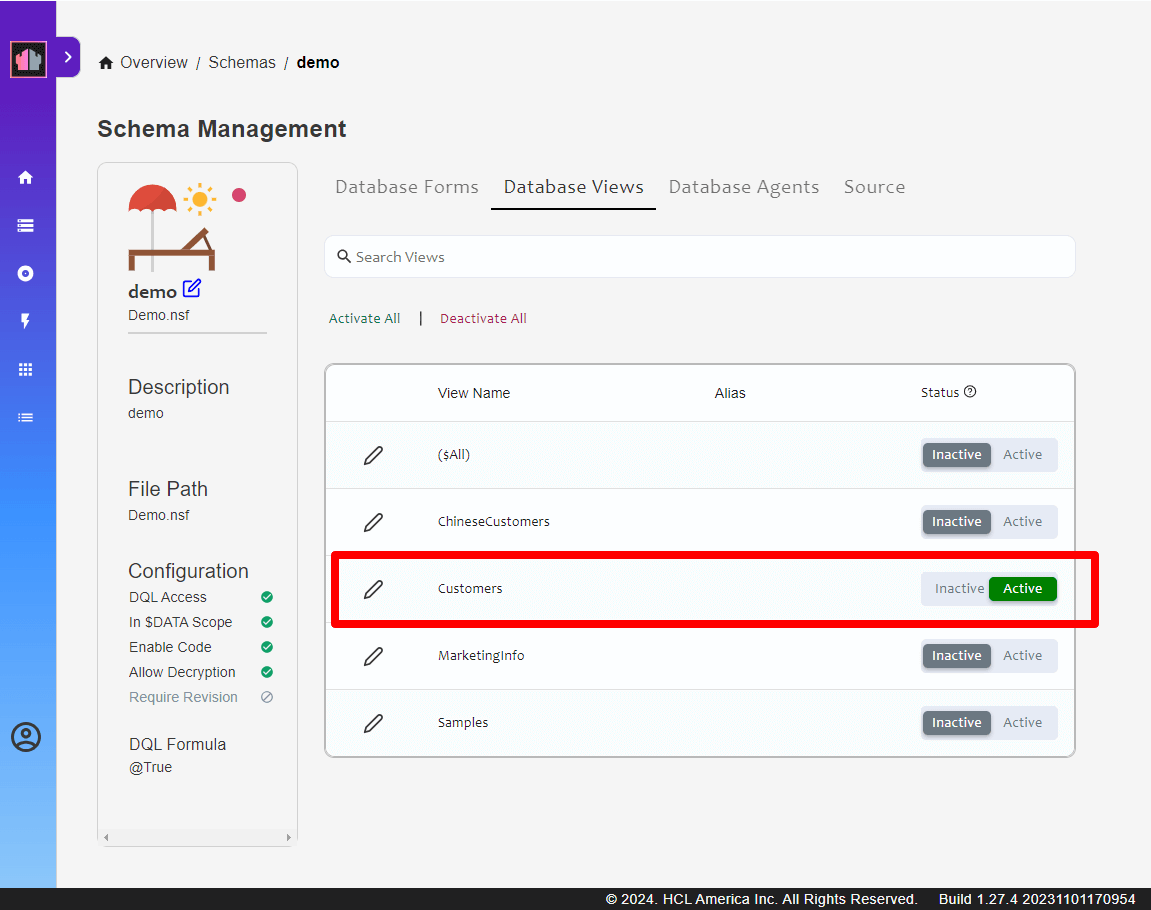The image size is (1151, 910).
Task: Open Home from the sidebar icon
Action: pos(26,178)
